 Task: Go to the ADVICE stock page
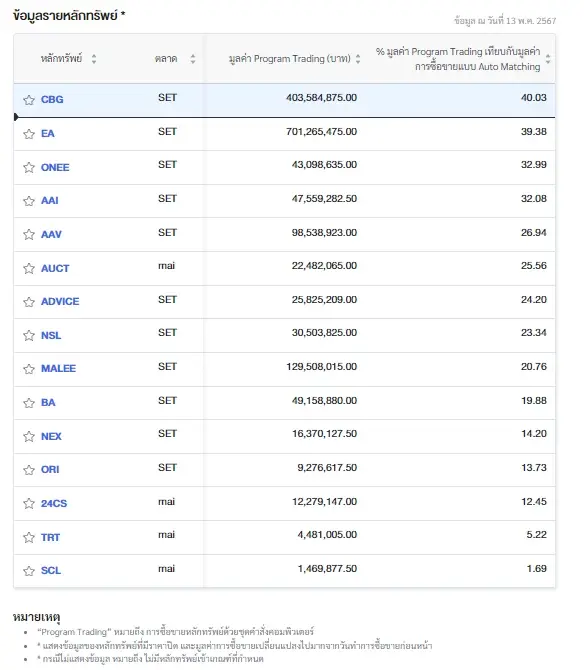60,302
